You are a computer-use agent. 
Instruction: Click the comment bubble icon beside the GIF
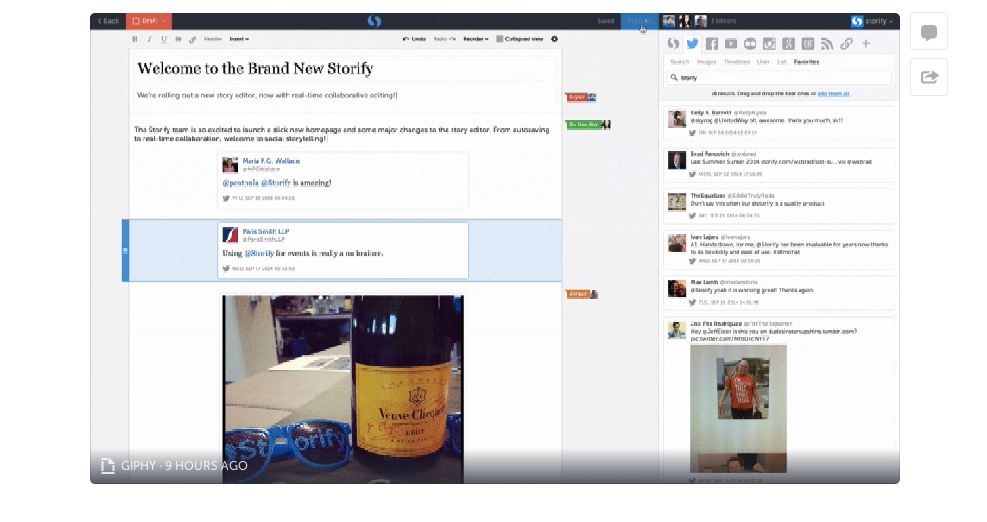[929, 32]
